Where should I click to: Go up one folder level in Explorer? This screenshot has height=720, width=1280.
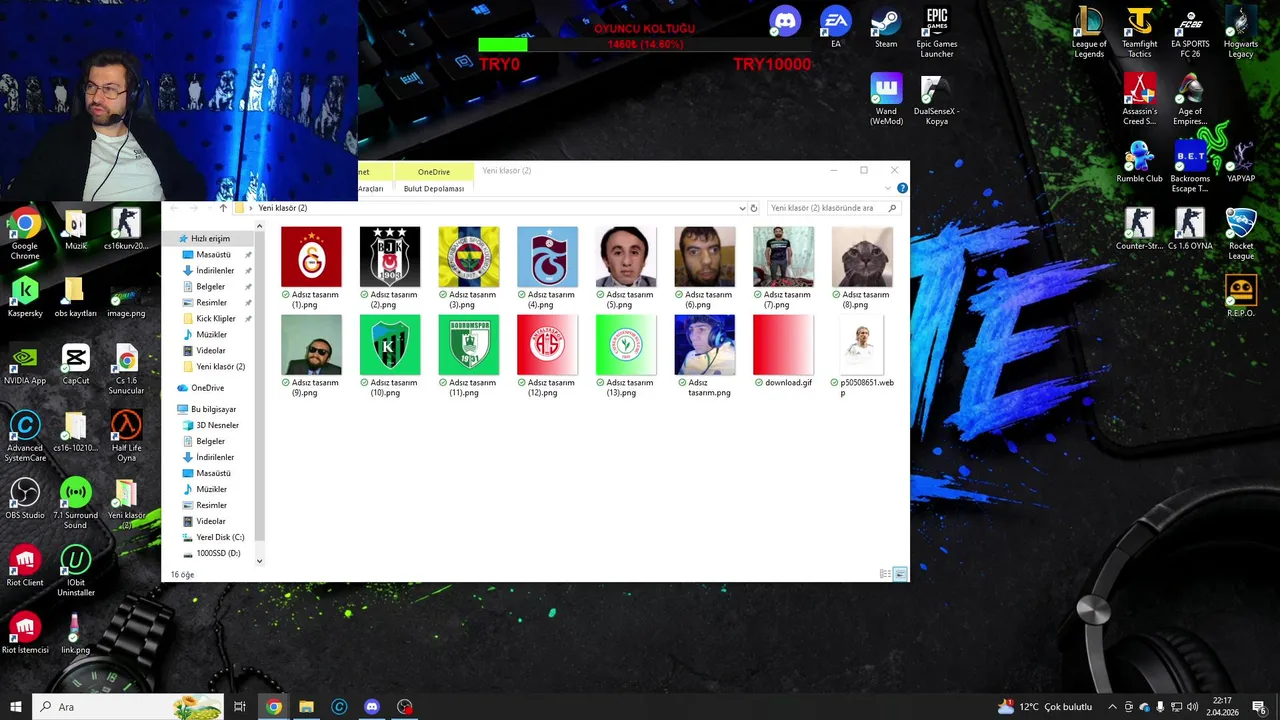[223, 208]
